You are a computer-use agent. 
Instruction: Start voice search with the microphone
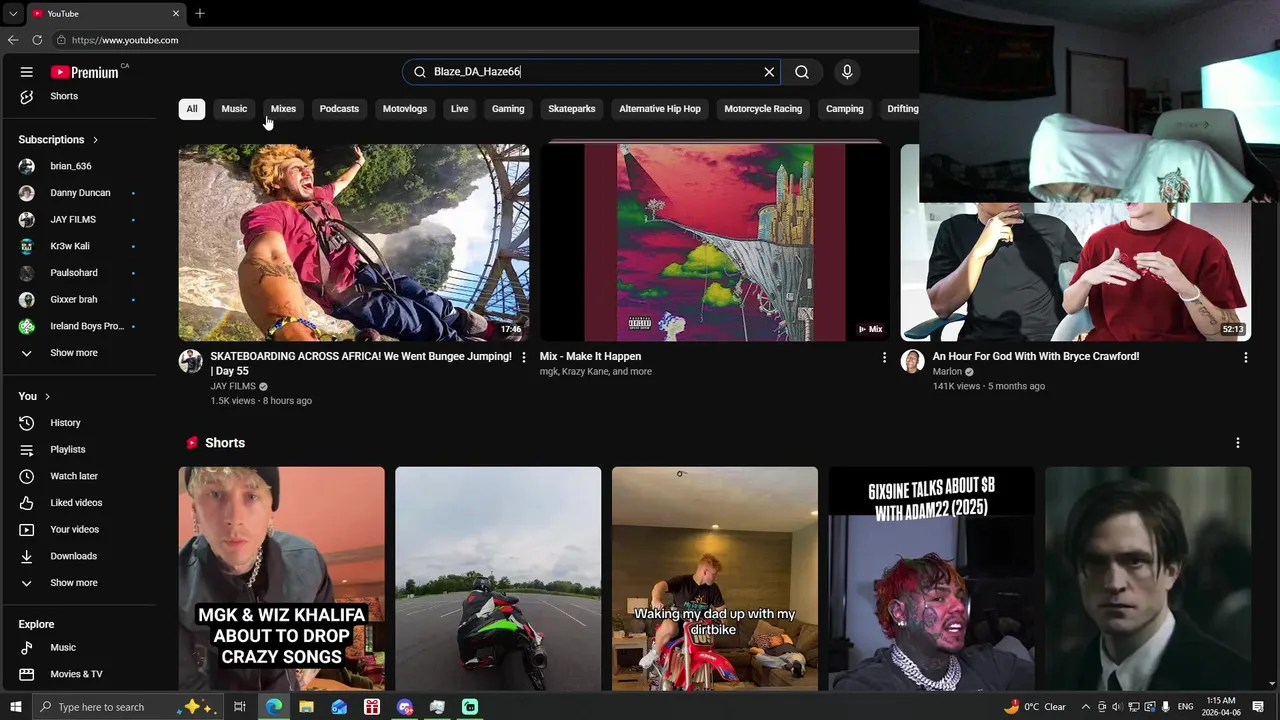tap(847, 72)
